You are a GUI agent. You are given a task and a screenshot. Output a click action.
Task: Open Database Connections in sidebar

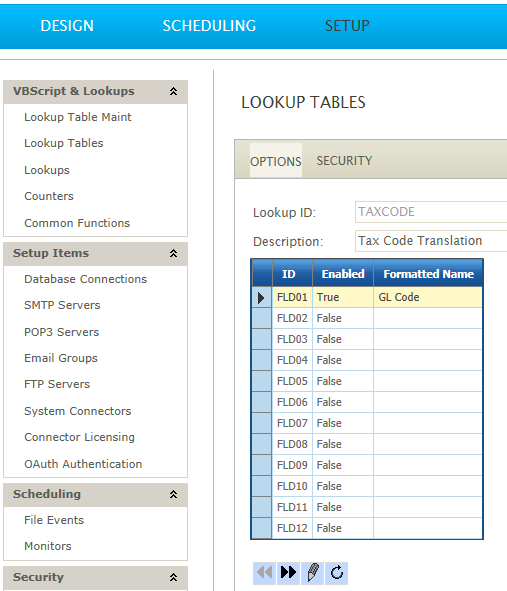click(86, 279)
